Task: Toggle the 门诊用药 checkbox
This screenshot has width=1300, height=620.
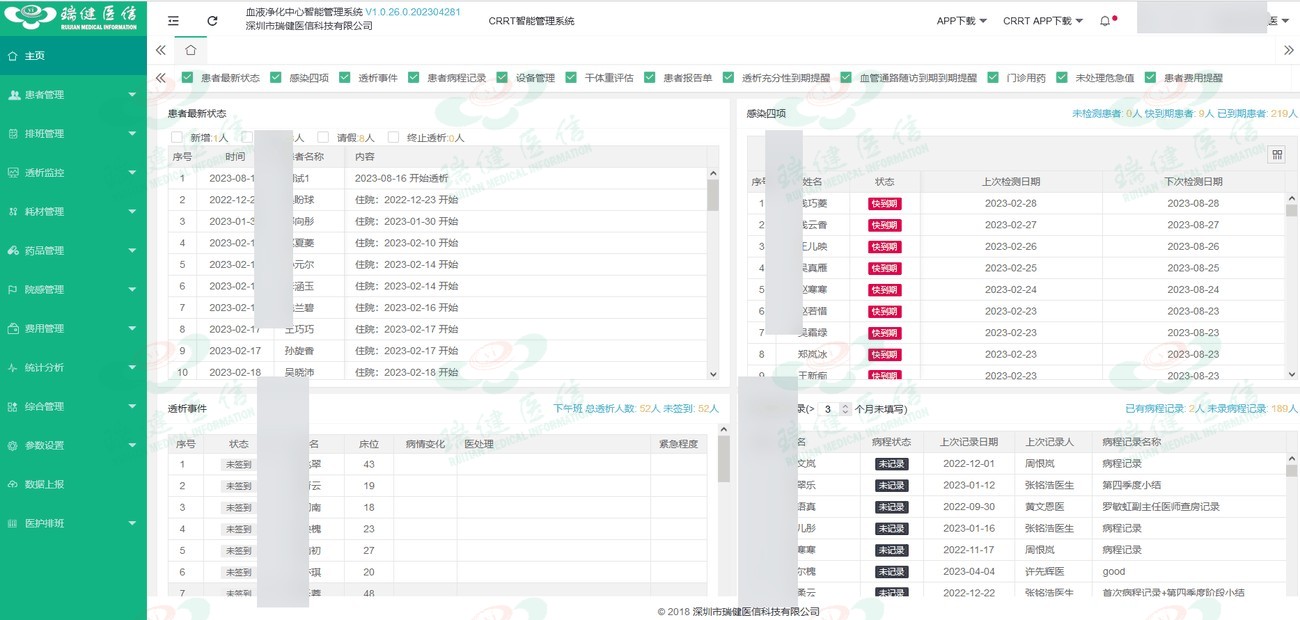Action: pyautogui.click(x=993, y=78)
